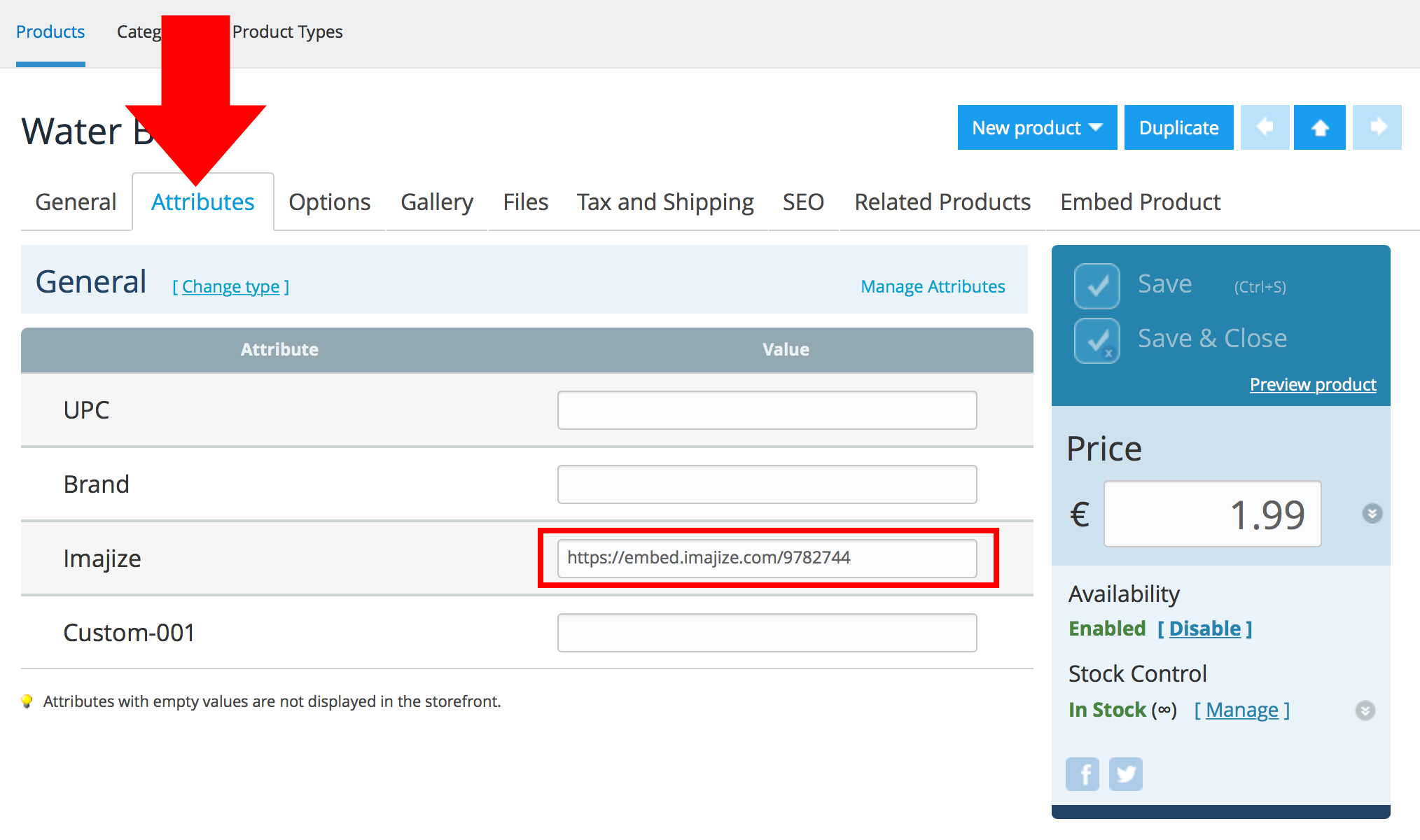Disable product availability
Image resolution: width=1420 pixels, height=840 pixels.
(x=1204, y=629)
